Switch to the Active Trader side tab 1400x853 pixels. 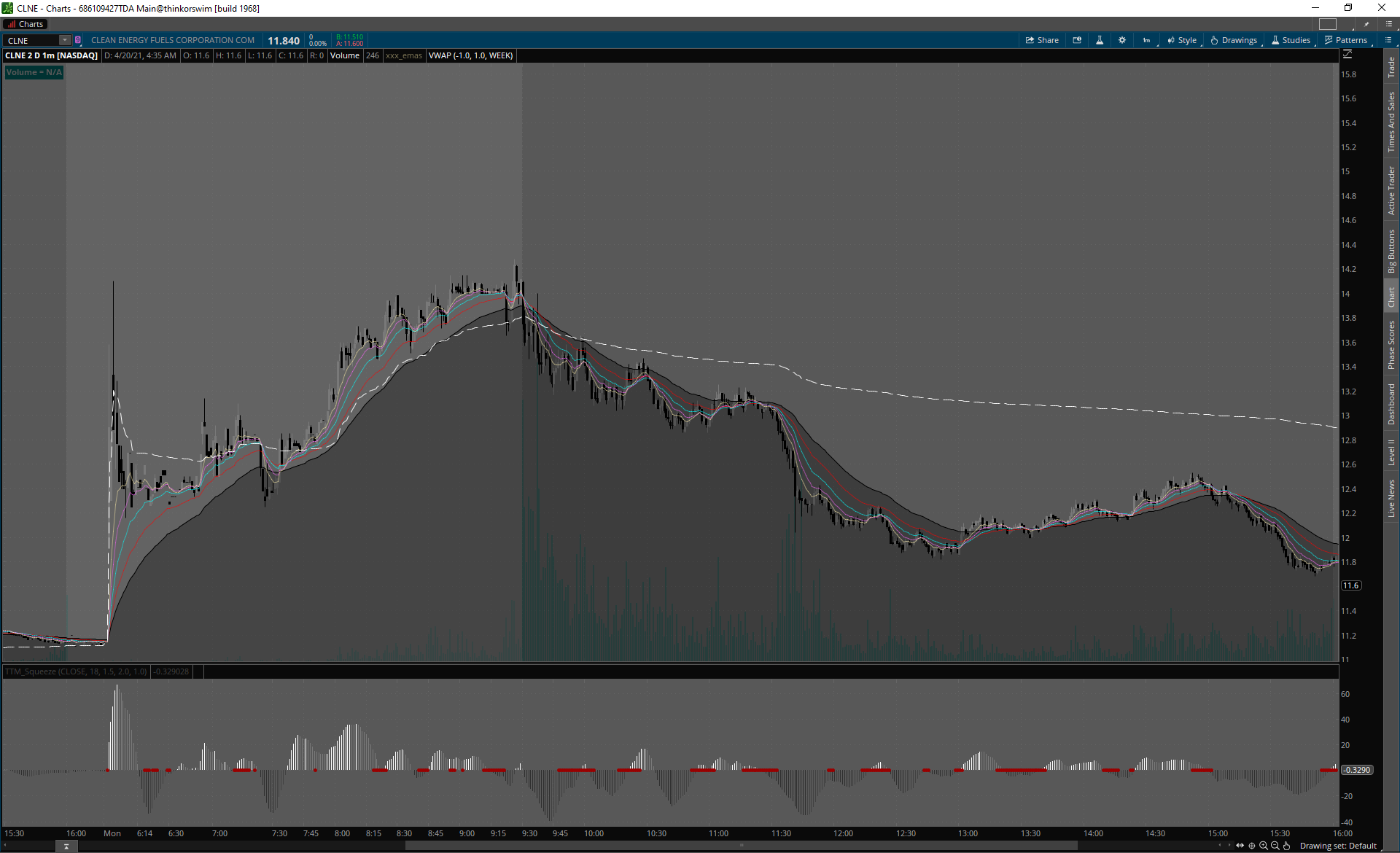[x=1391, y=190]
